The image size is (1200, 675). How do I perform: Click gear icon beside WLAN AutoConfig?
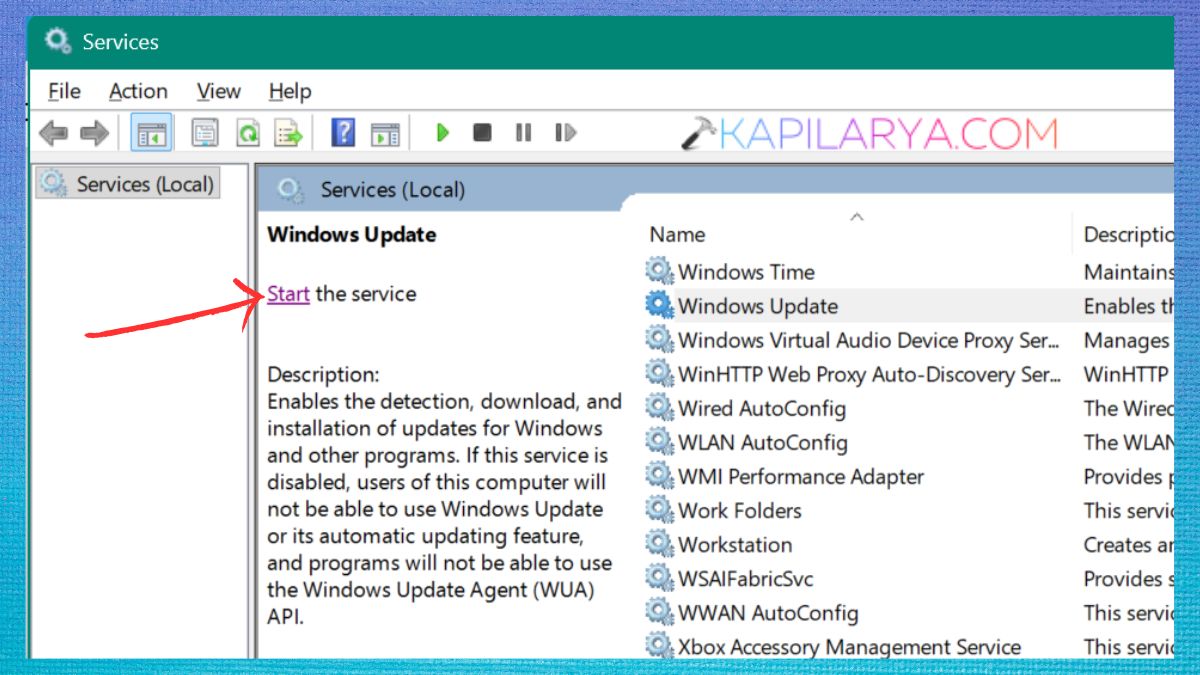[x=660, y=441]
